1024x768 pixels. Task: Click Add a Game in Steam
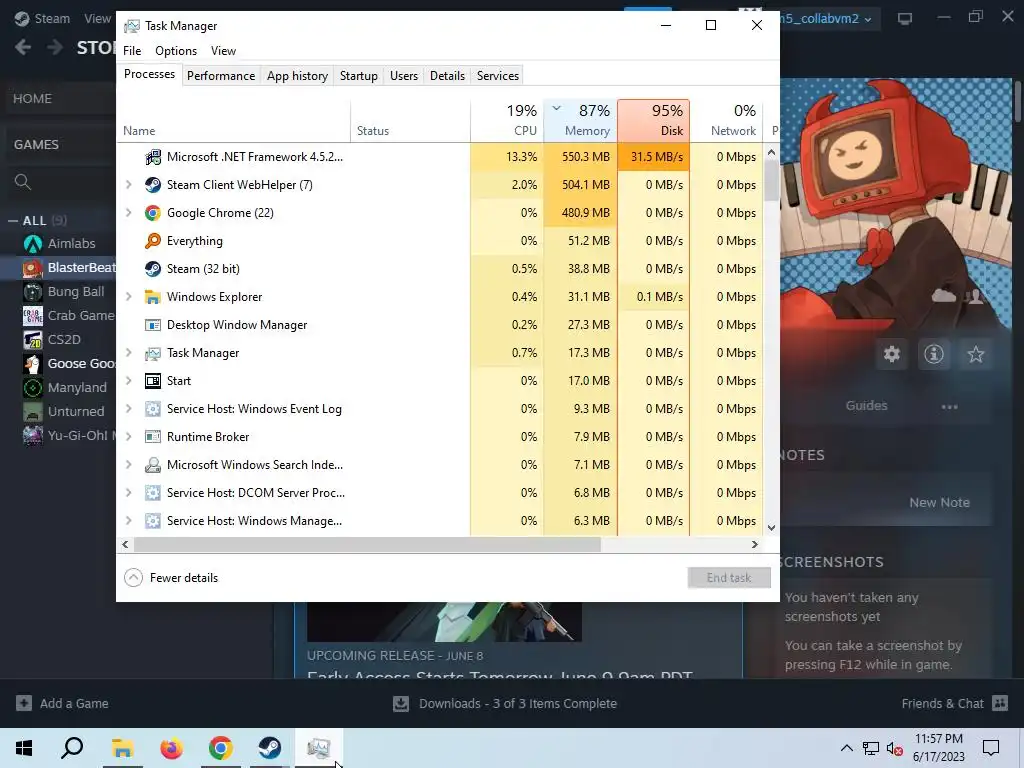click(63, 703)
